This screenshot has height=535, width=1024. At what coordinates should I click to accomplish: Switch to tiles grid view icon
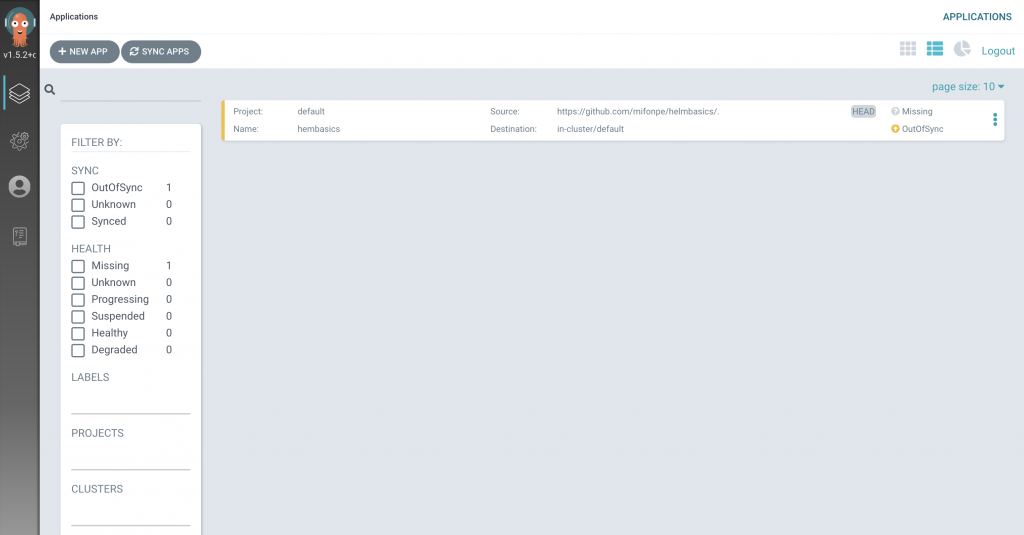click(x=908, y=48)
